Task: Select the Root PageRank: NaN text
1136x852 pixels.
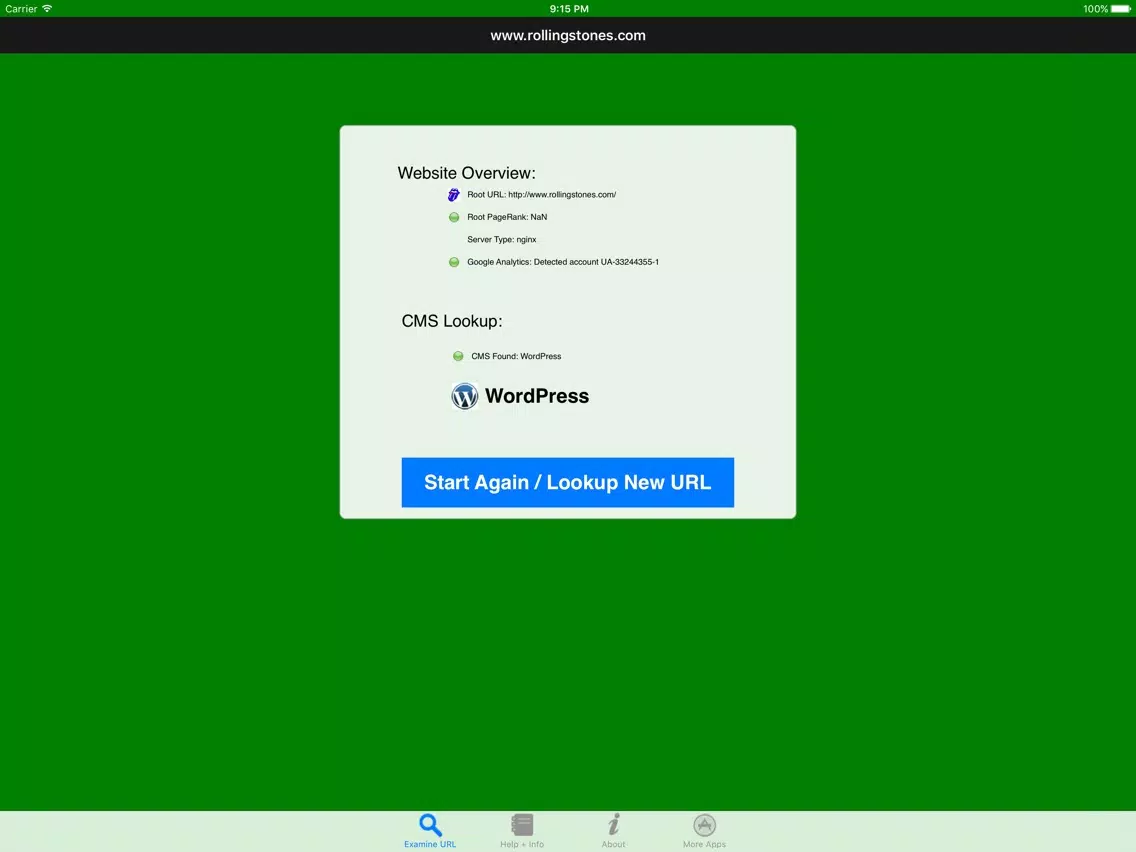Action: point(507,217)
